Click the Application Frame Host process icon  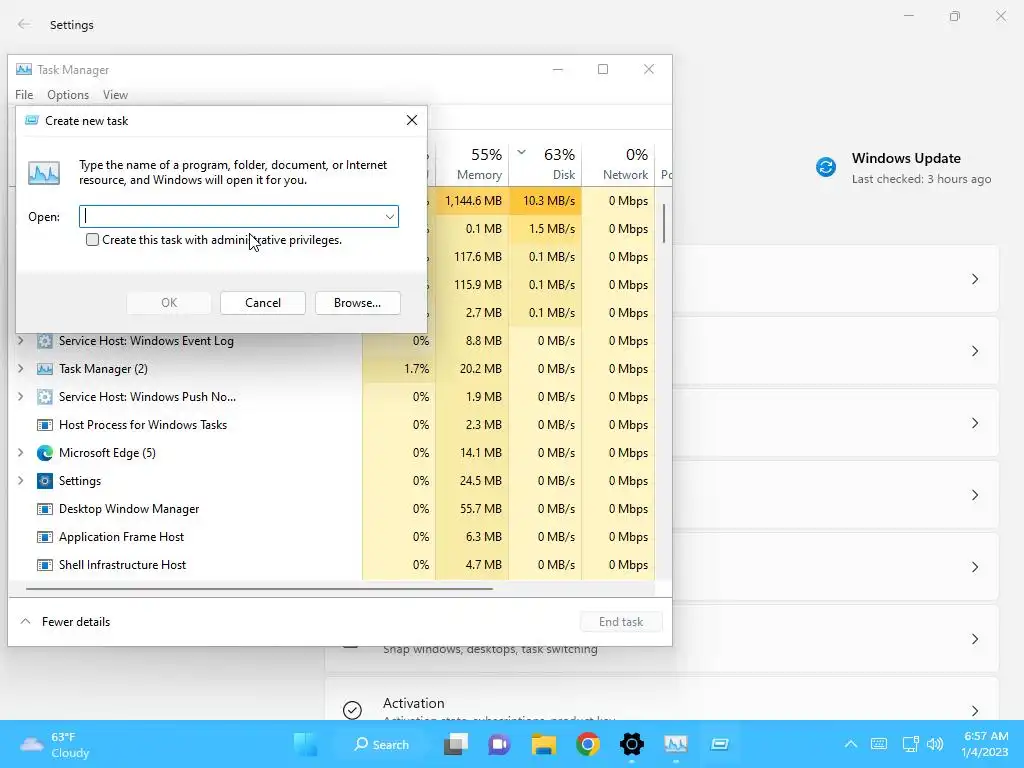coord(44,537)
